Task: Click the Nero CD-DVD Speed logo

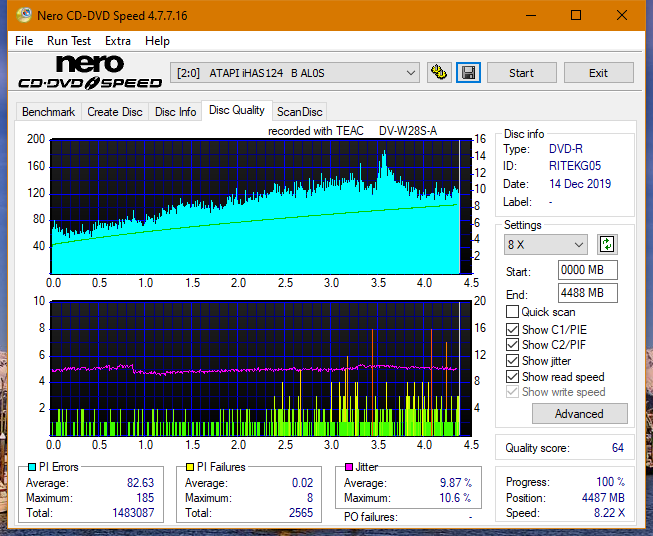Action: (90, 72)
